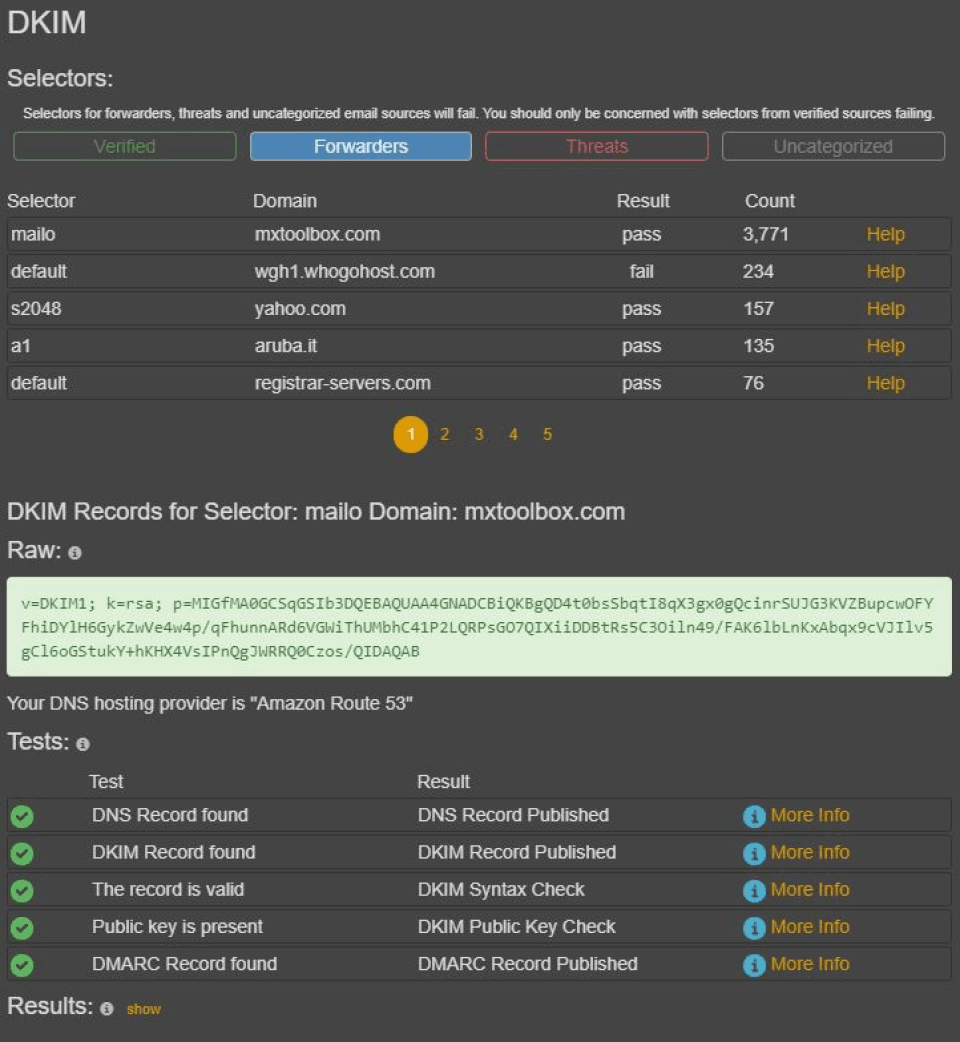
Task: Toggle the Verified selector filter
Action: pyautogui.click(x=125, y=146)
